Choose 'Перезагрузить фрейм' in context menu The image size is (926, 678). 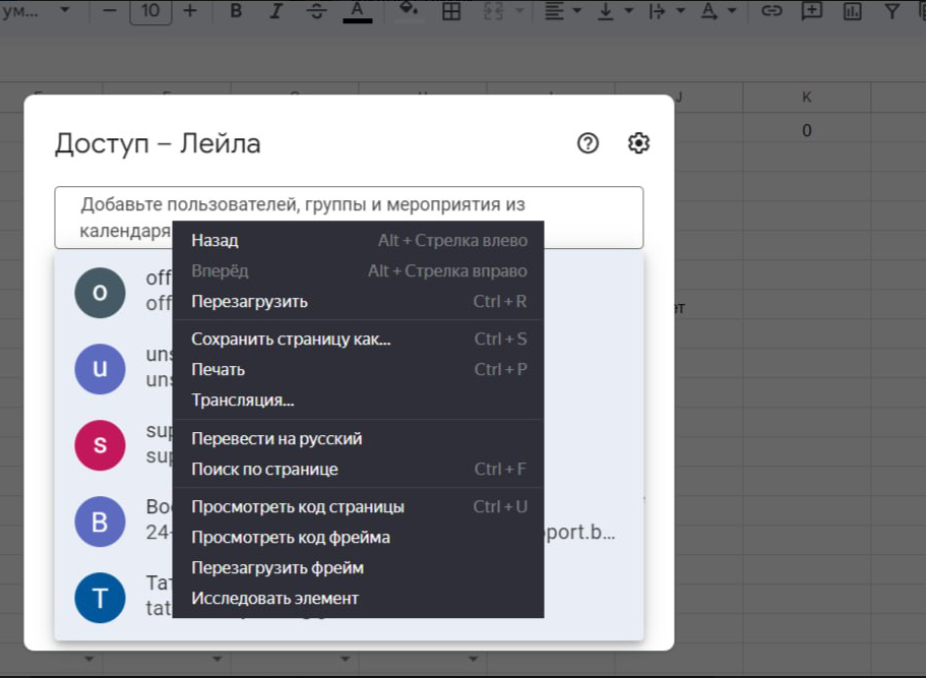[358, 568]
